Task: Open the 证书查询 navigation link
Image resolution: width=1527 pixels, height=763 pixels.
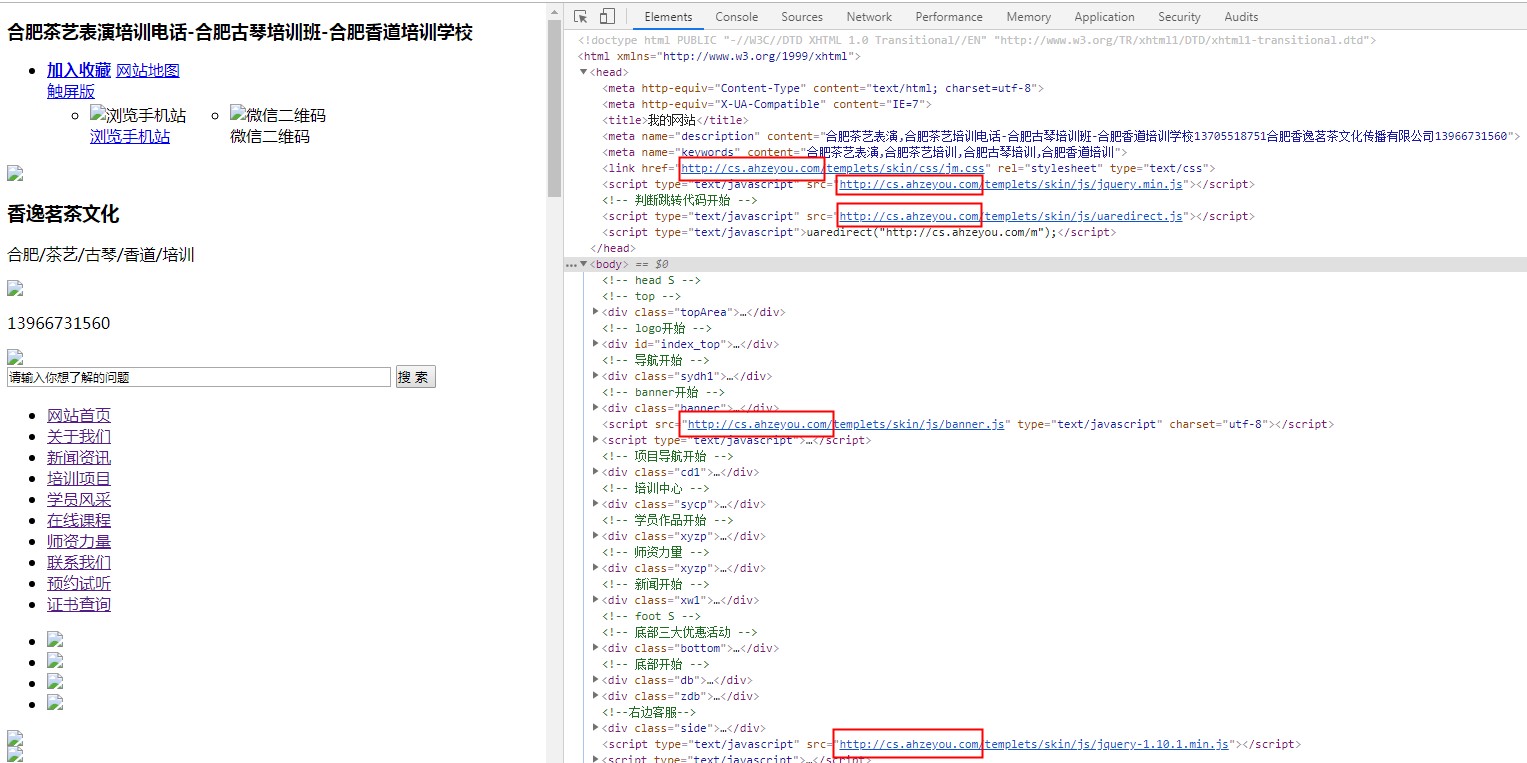Action: tap(79, 604)
